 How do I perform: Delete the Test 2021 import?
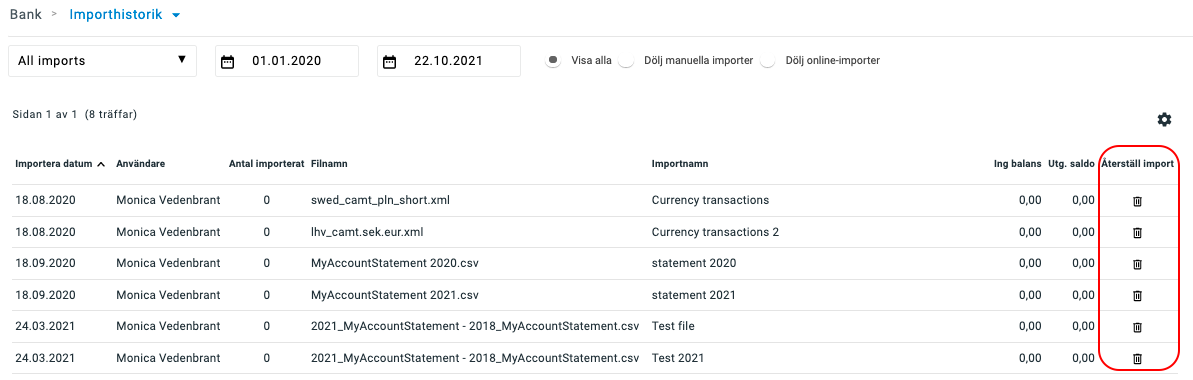coord(1137,358)
